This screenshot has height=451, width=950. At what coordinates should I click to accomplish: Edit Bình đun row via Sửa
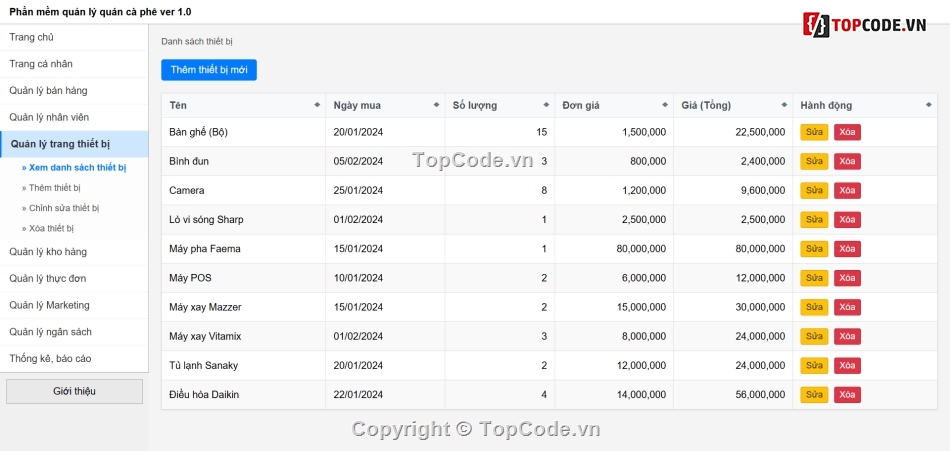(814, 161)
